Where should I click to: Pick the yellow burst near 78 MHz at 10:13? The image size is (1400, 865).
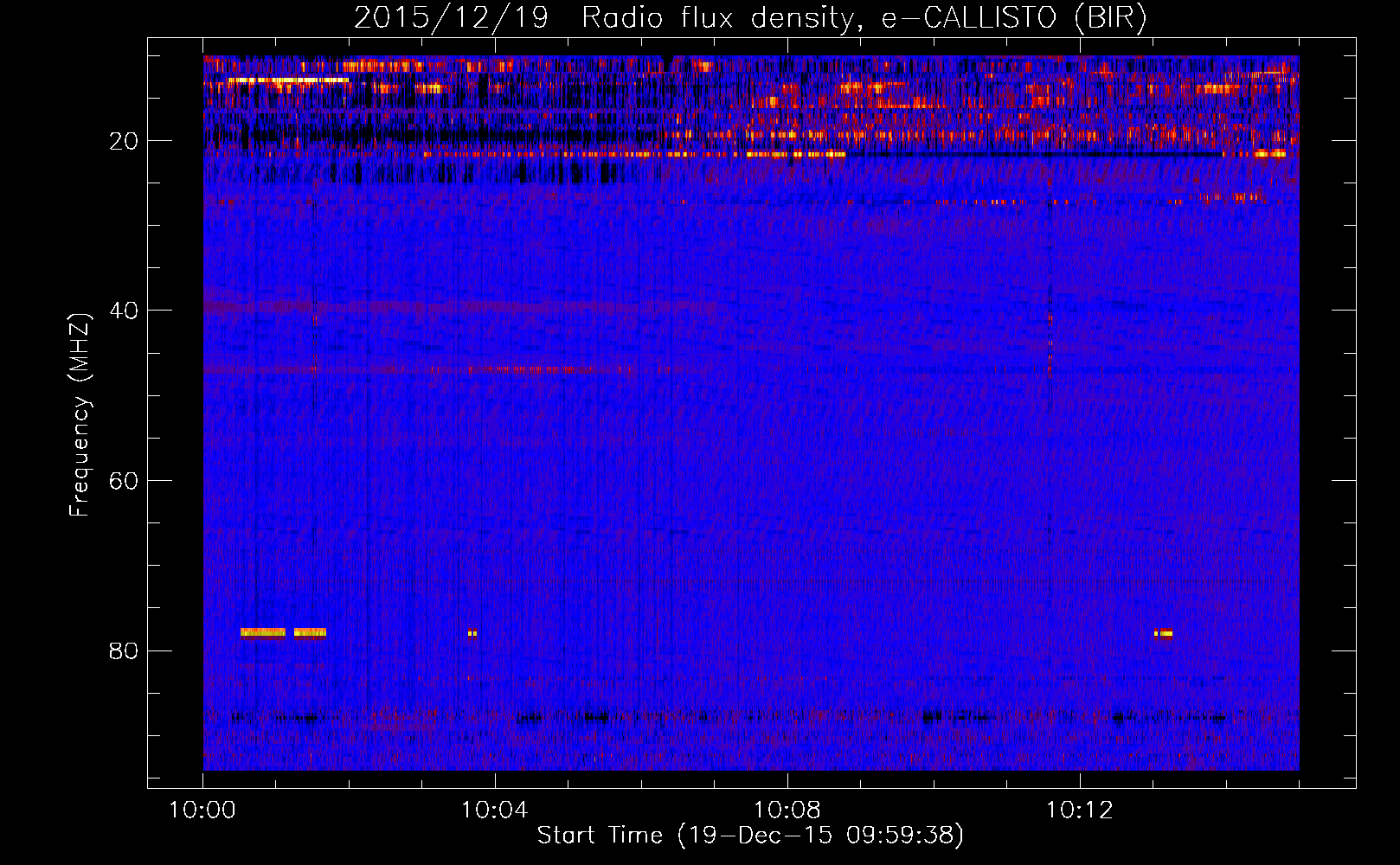pos(1165,633)
